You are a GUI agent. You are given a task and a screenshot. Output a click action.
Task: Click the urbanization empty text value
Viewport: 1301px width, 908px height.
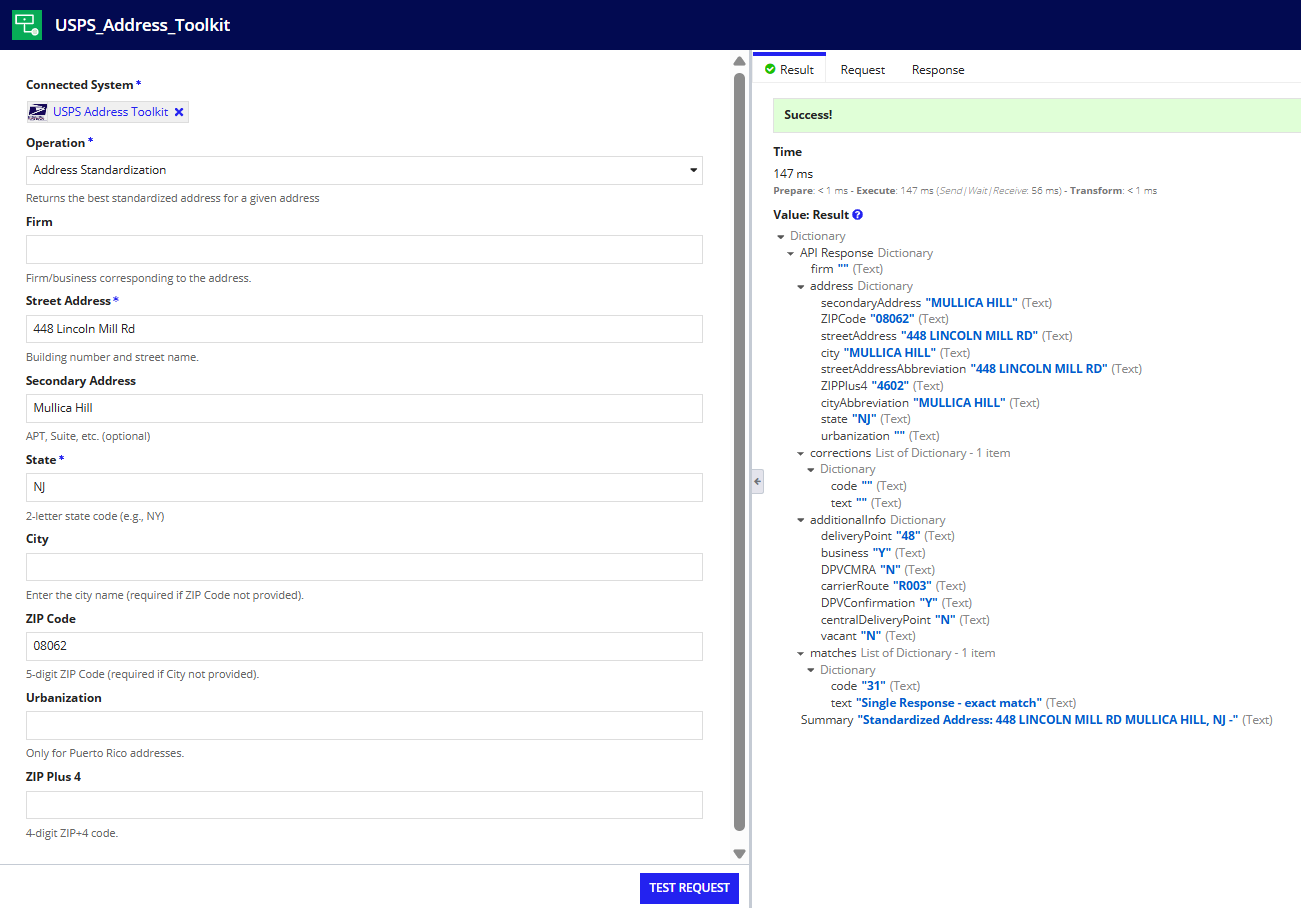click(899, 436)
